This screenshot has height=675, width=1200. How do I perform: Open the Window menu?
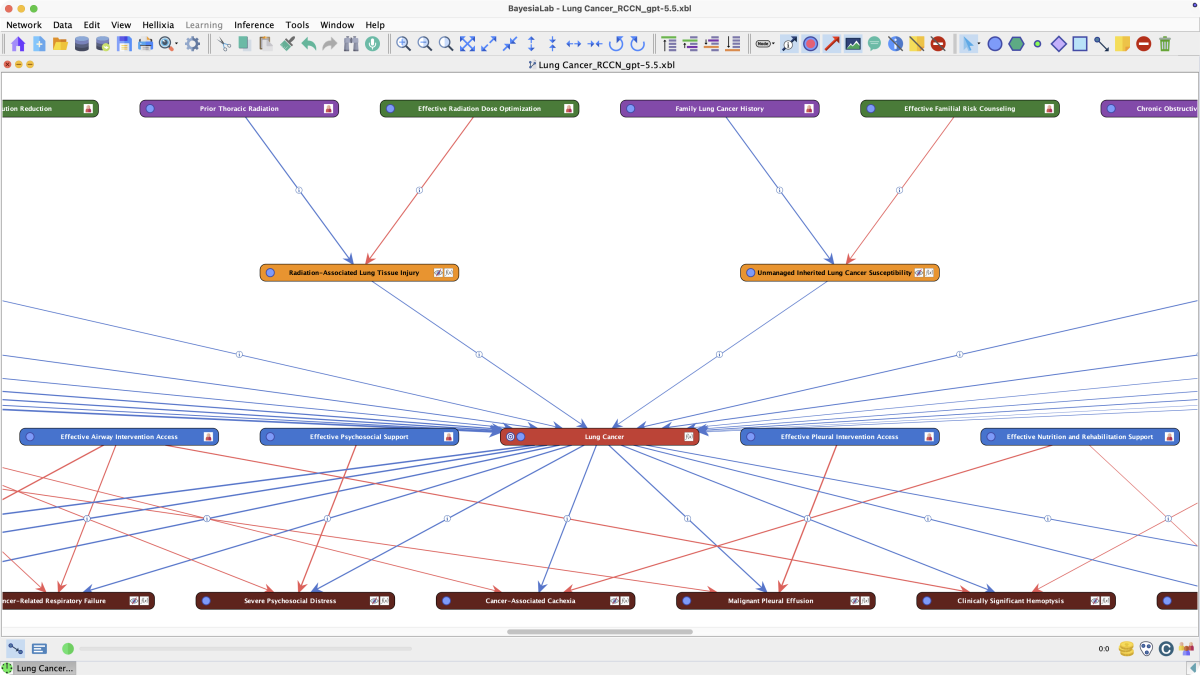[x=337, y=25]
